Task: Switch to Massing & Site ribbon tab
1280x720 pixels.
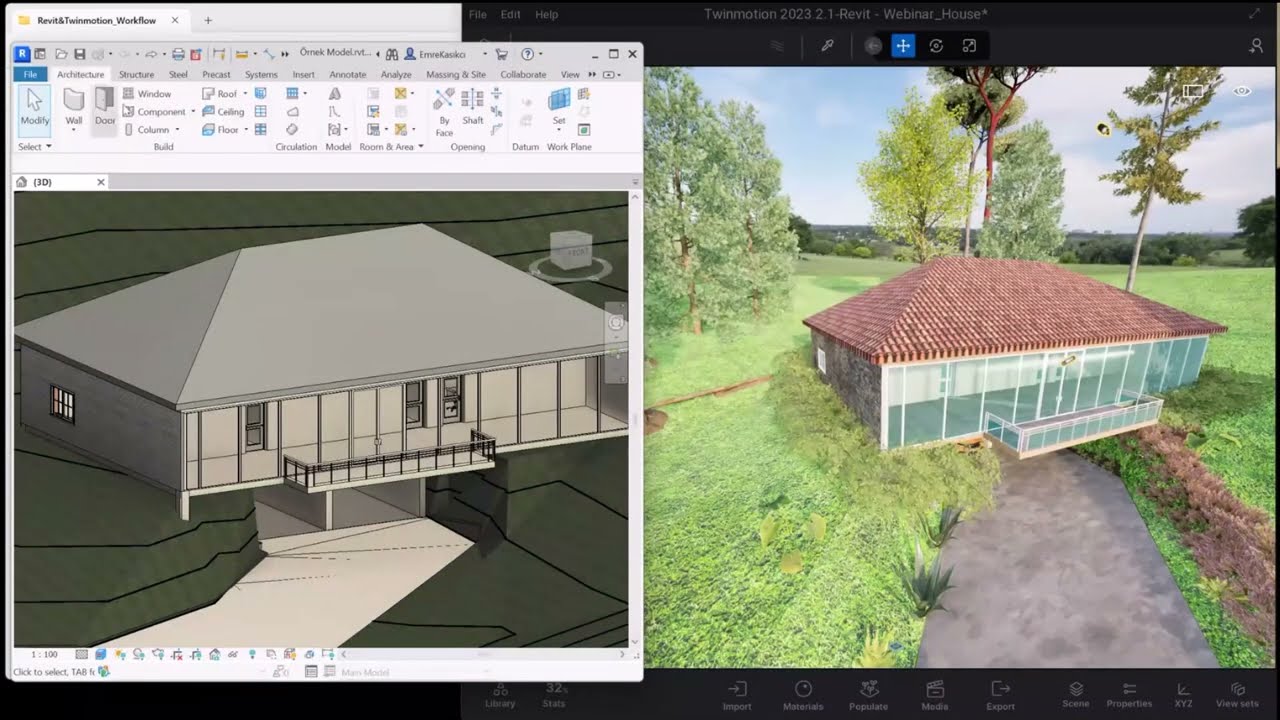Action: click(456, 74)
